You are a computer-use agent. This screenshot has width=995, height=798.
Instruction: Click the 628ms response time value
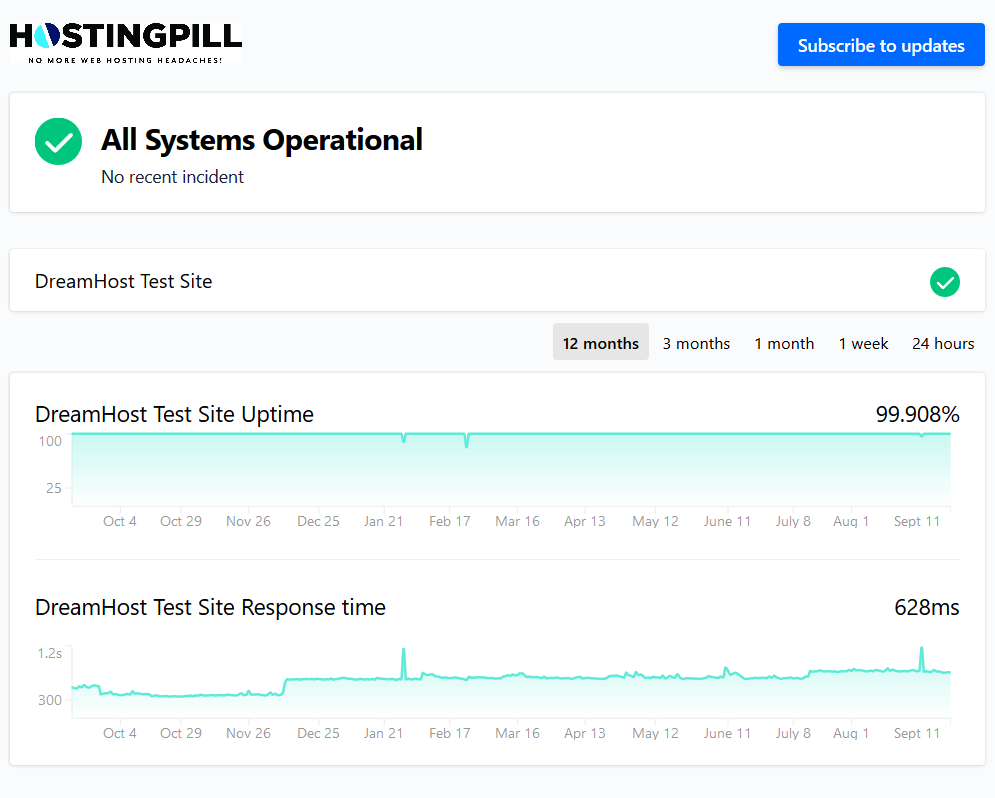(x=926, y=607)
